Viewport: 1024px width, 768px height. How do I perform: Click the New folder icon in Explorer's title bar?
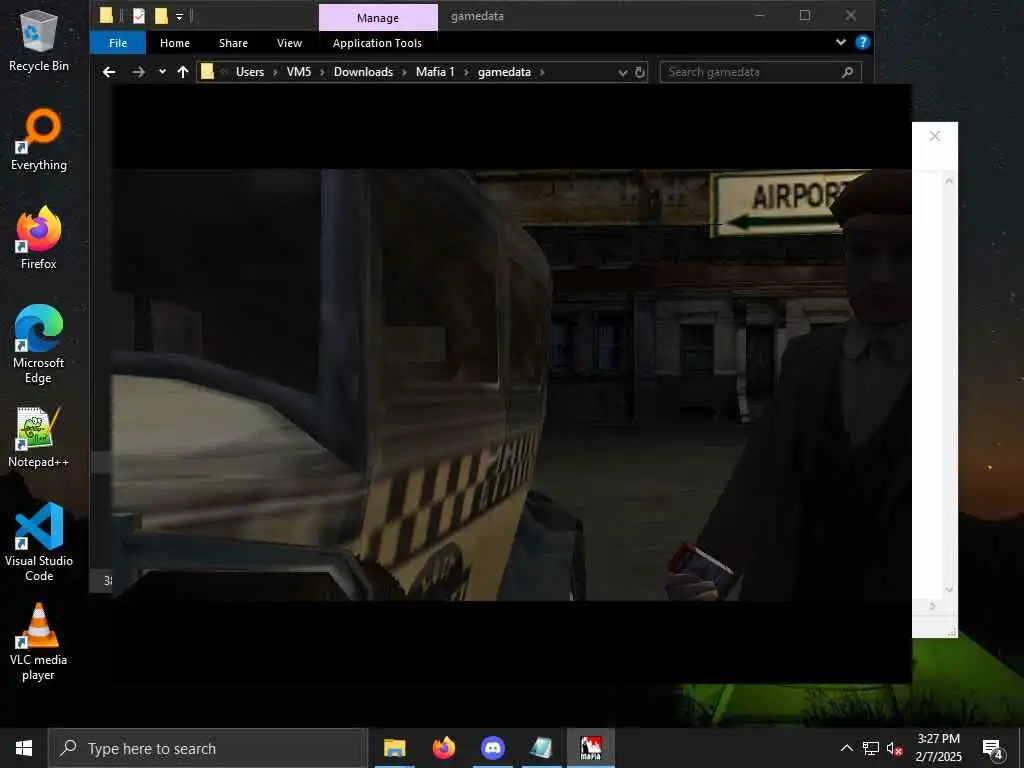pyautogui.click(x=161, y=16)
